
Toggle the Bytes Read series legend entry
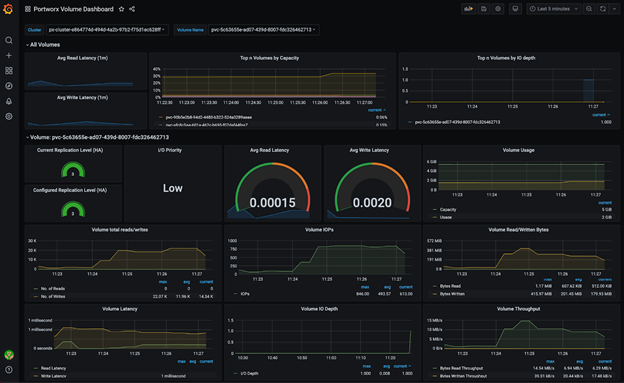click(x=450, y=286)
